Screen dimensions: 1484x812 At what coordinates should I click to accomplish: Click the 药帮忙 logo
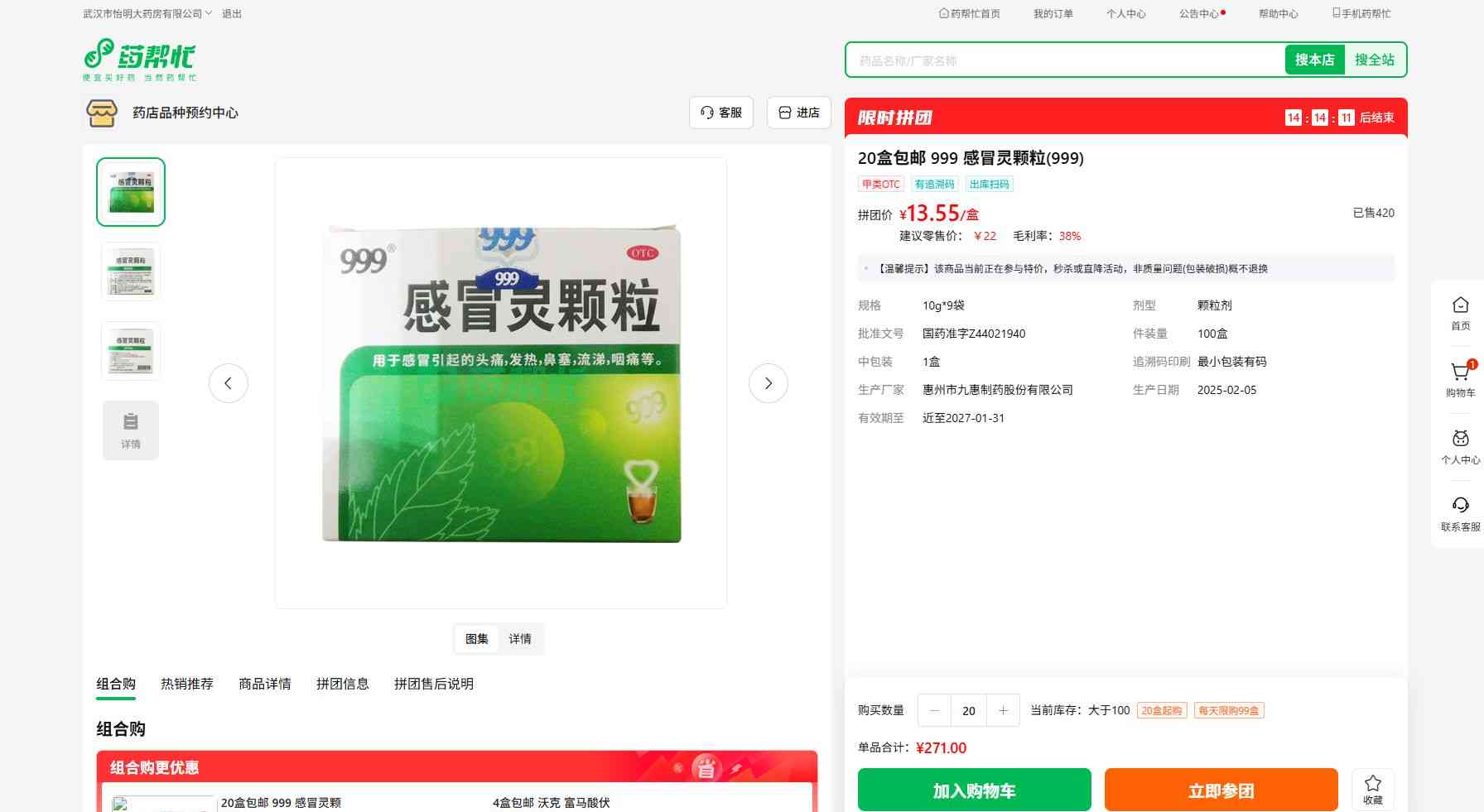point(139,59)
